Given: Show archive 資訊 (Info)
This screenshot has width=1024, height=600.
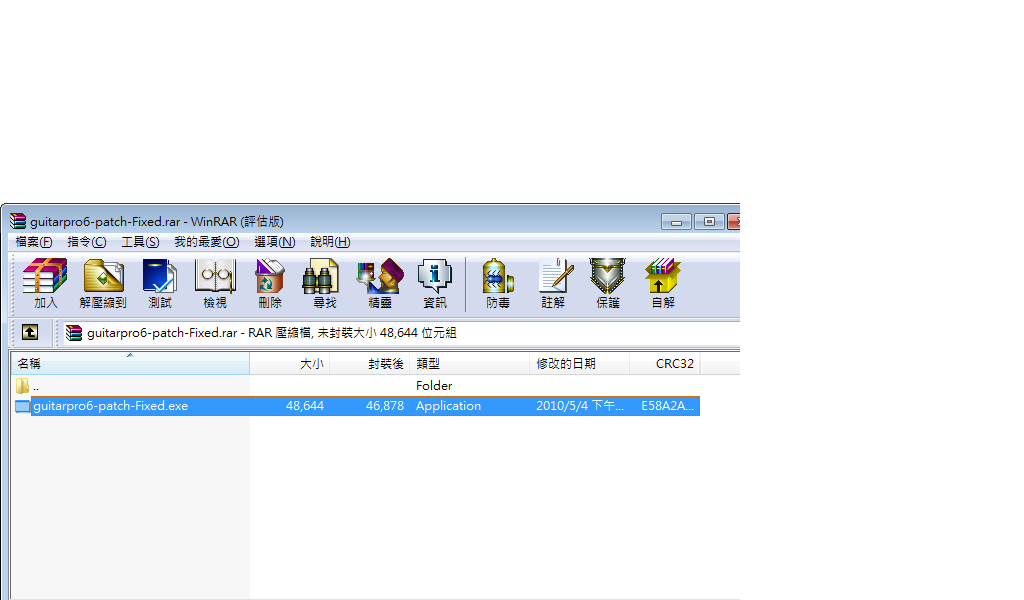Looking at the screenshot, I should pos(435,283).
